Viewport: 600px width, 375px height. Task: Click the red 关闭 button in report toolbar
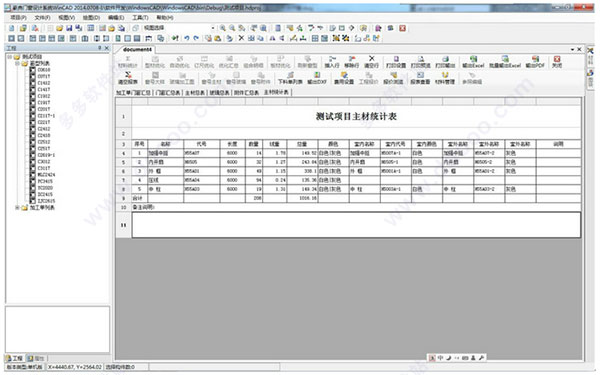[557, 61]
